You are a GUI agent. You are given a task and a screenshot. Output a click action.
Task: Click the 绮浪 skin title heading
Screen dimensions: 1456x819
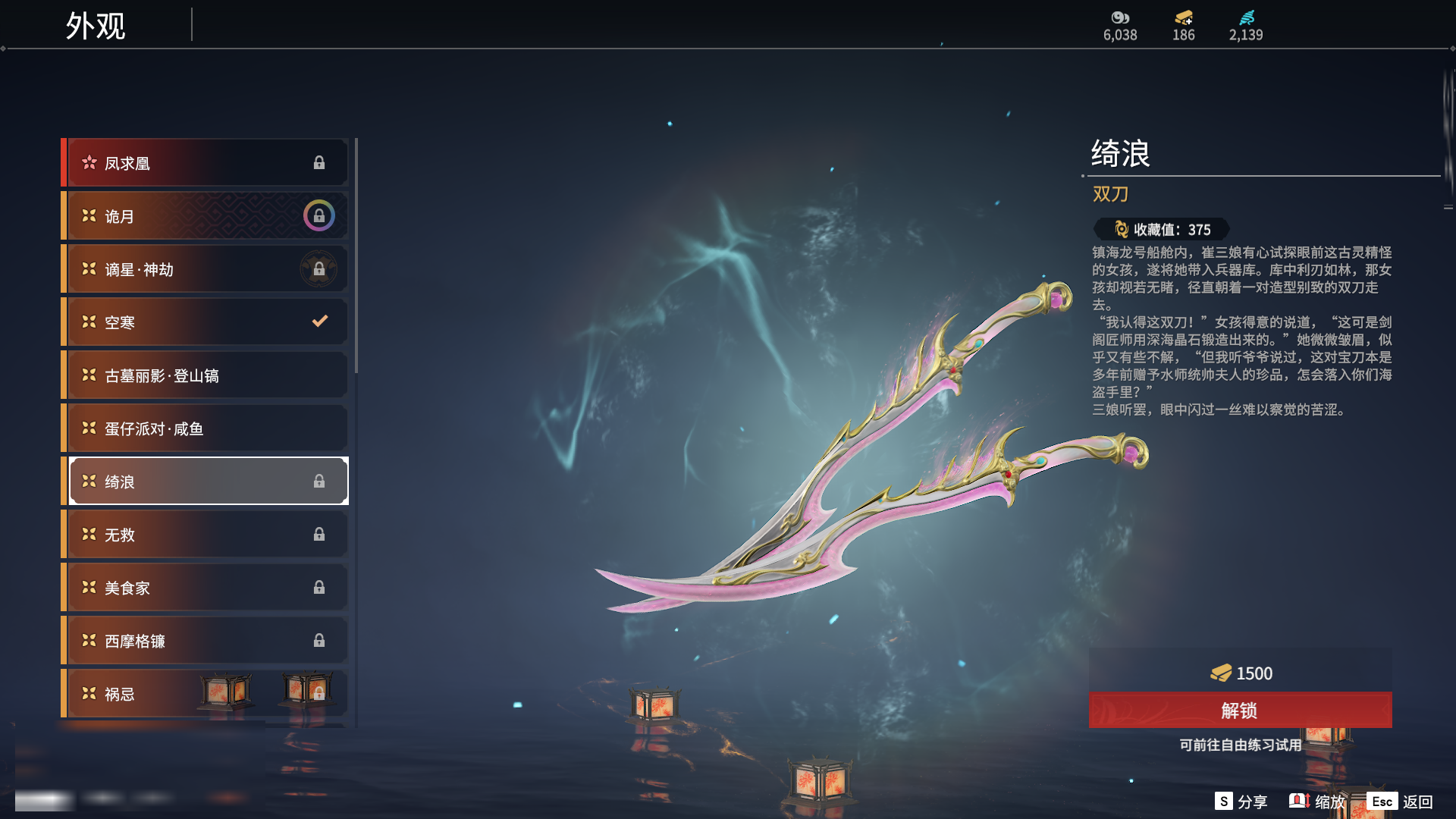pyautogui.click(x=1121, y=153)
